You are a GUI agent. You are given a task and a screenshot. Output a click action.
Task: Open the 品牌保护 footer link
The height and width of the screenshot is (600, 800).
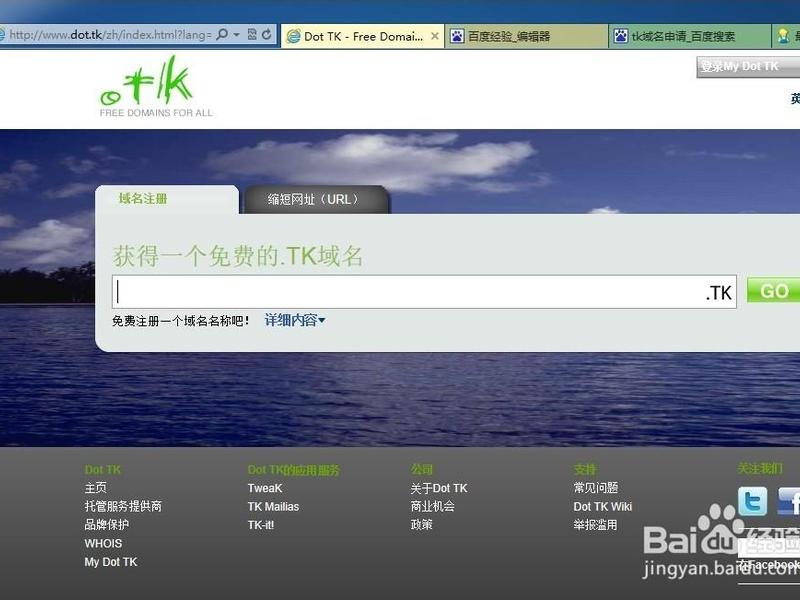[x=107, y=525]
